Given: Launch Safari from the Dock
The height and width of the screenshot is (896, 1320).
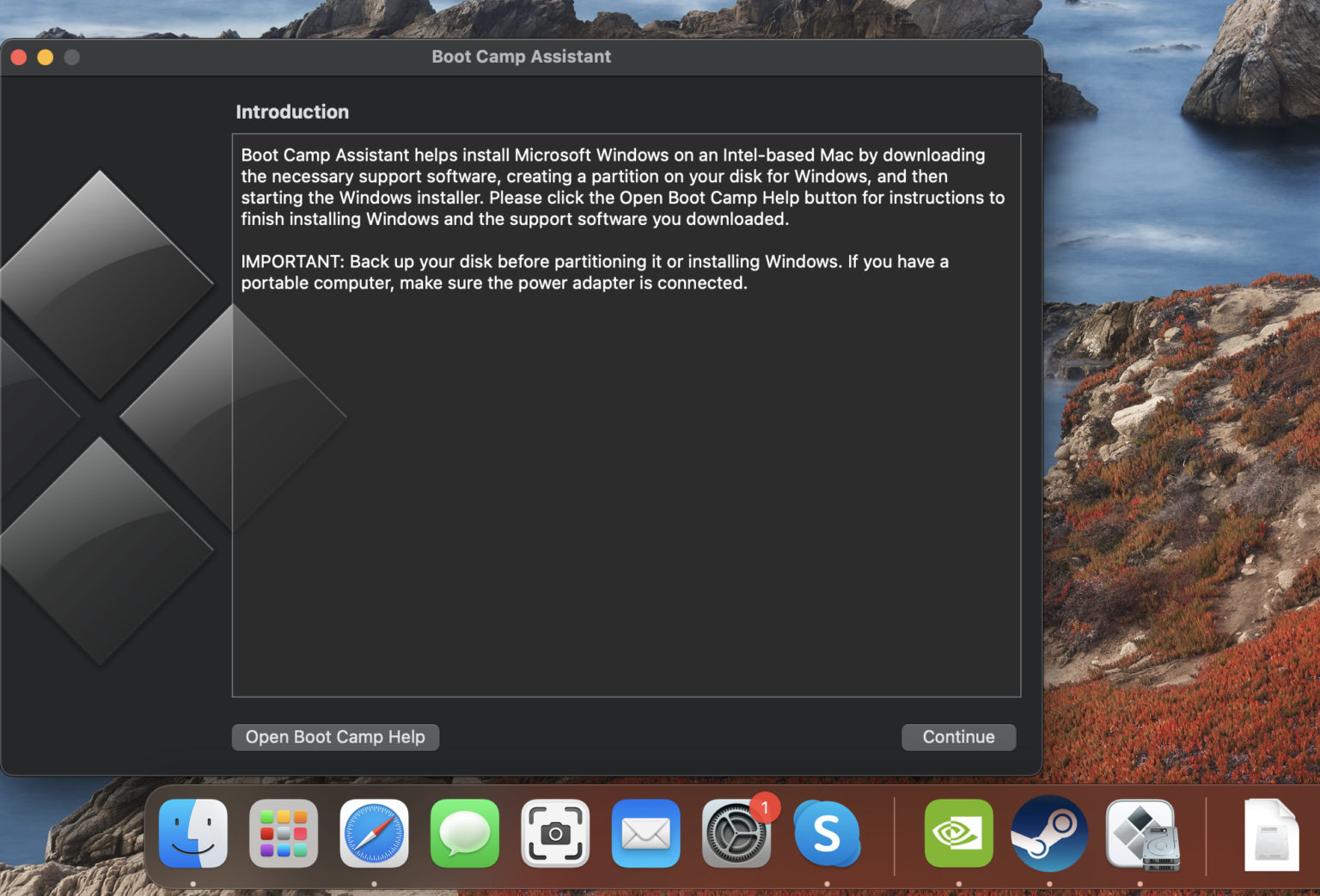Looking at the screenshot, I should tap(374, 833).
